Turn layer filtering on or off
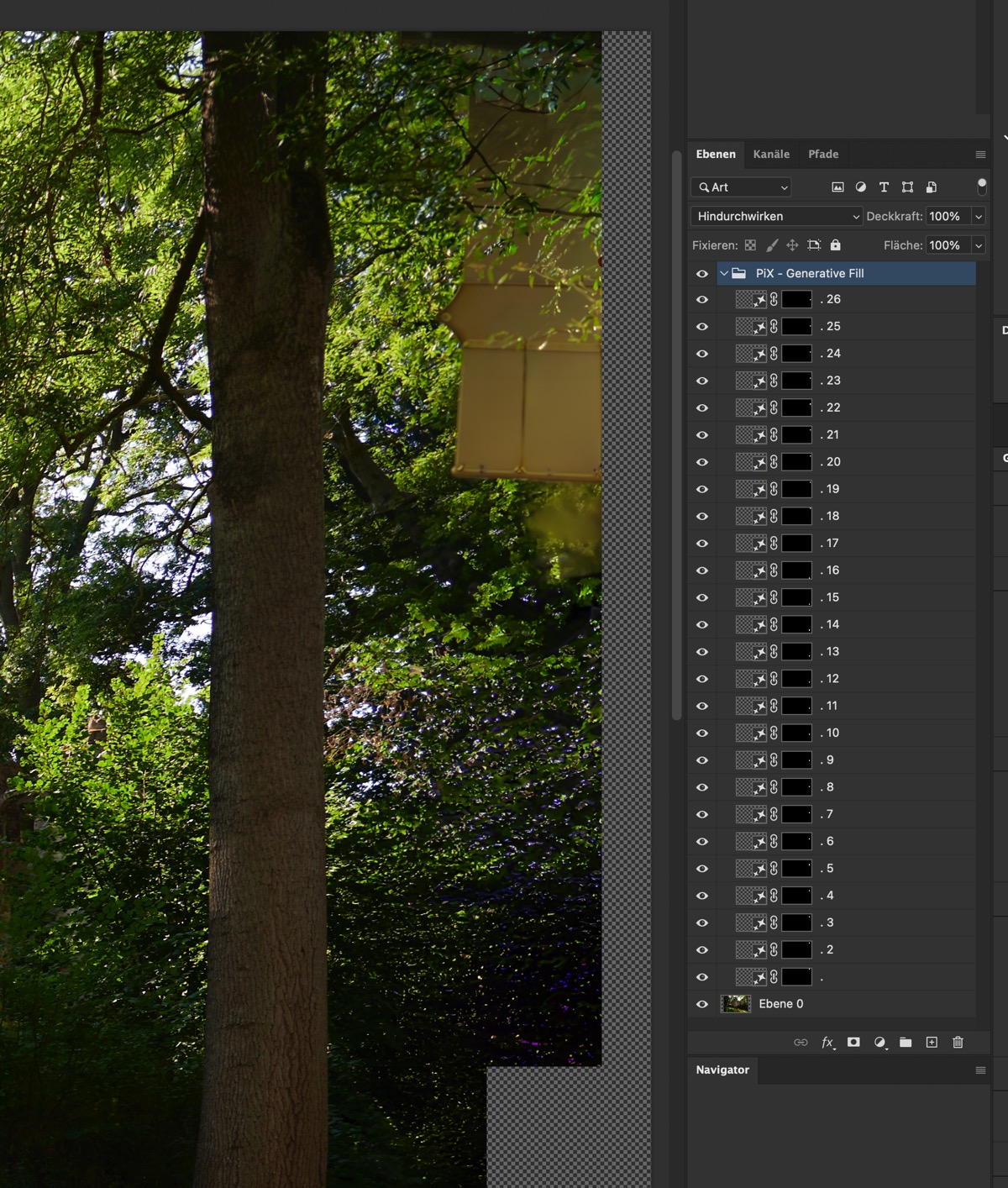 click(x=981, y=187)
